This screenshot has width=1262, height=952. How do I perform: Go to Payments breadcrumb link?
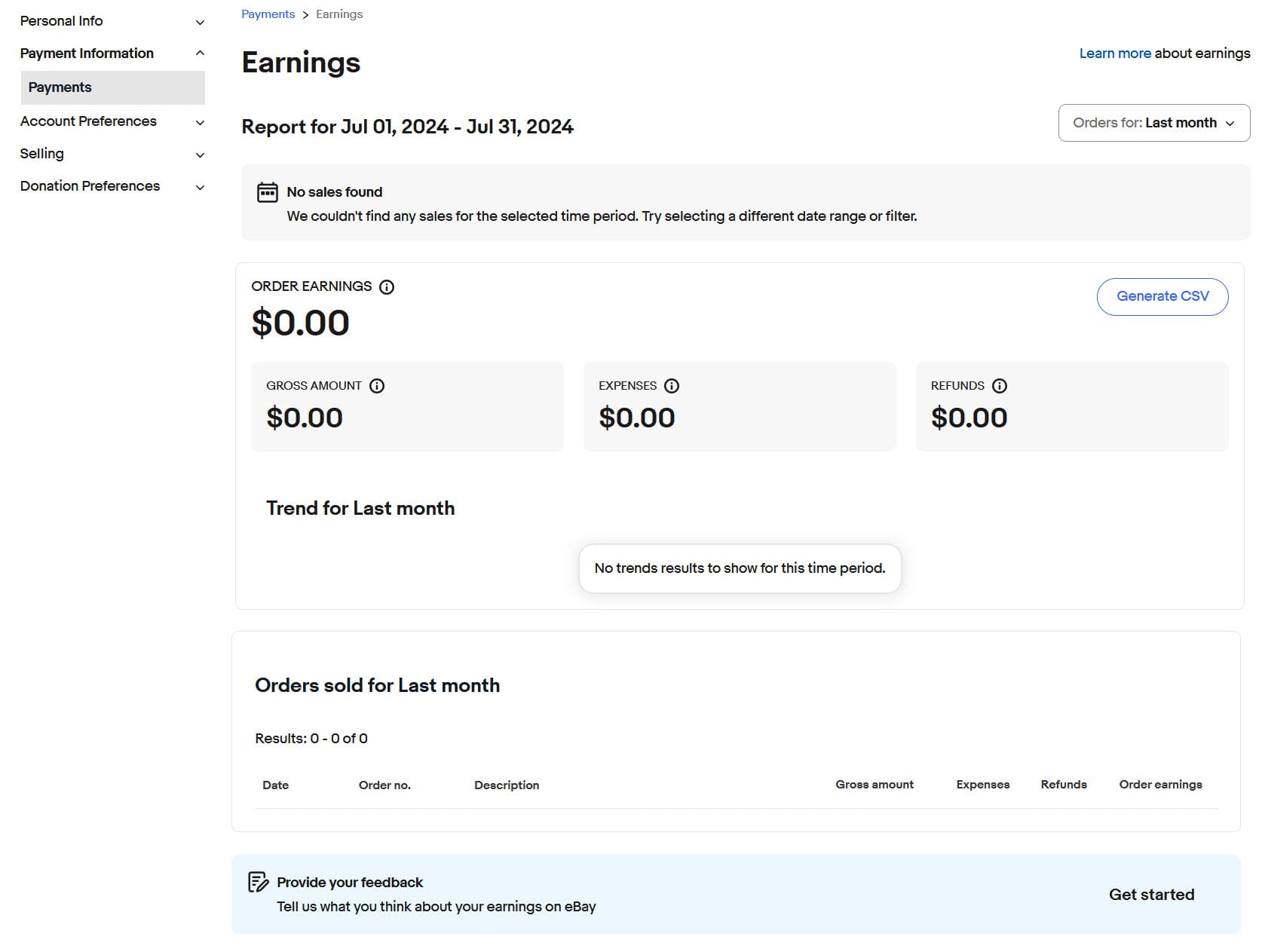268,14
